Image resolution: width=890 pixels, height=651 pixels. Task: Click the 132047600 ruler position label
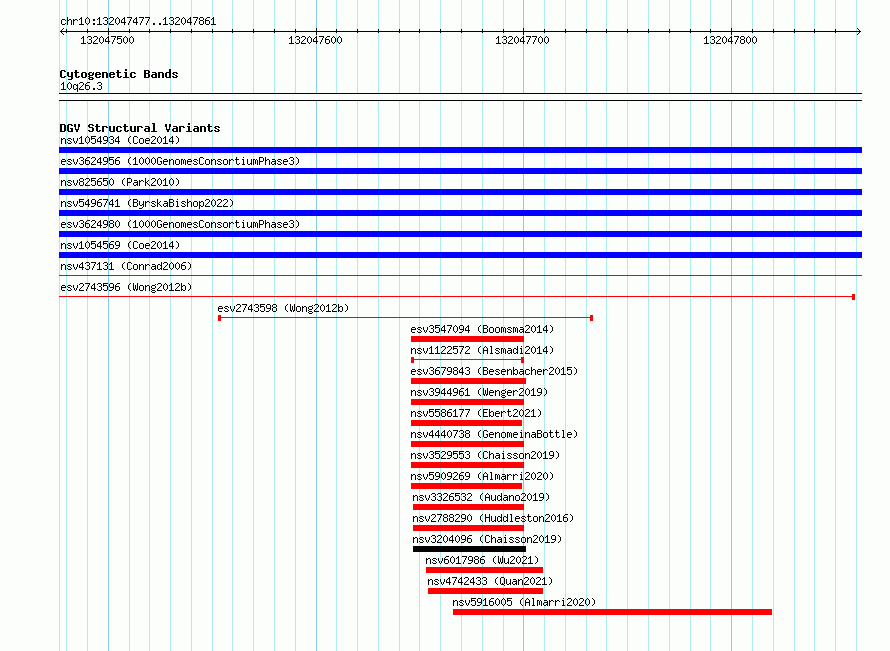(315, 40)
